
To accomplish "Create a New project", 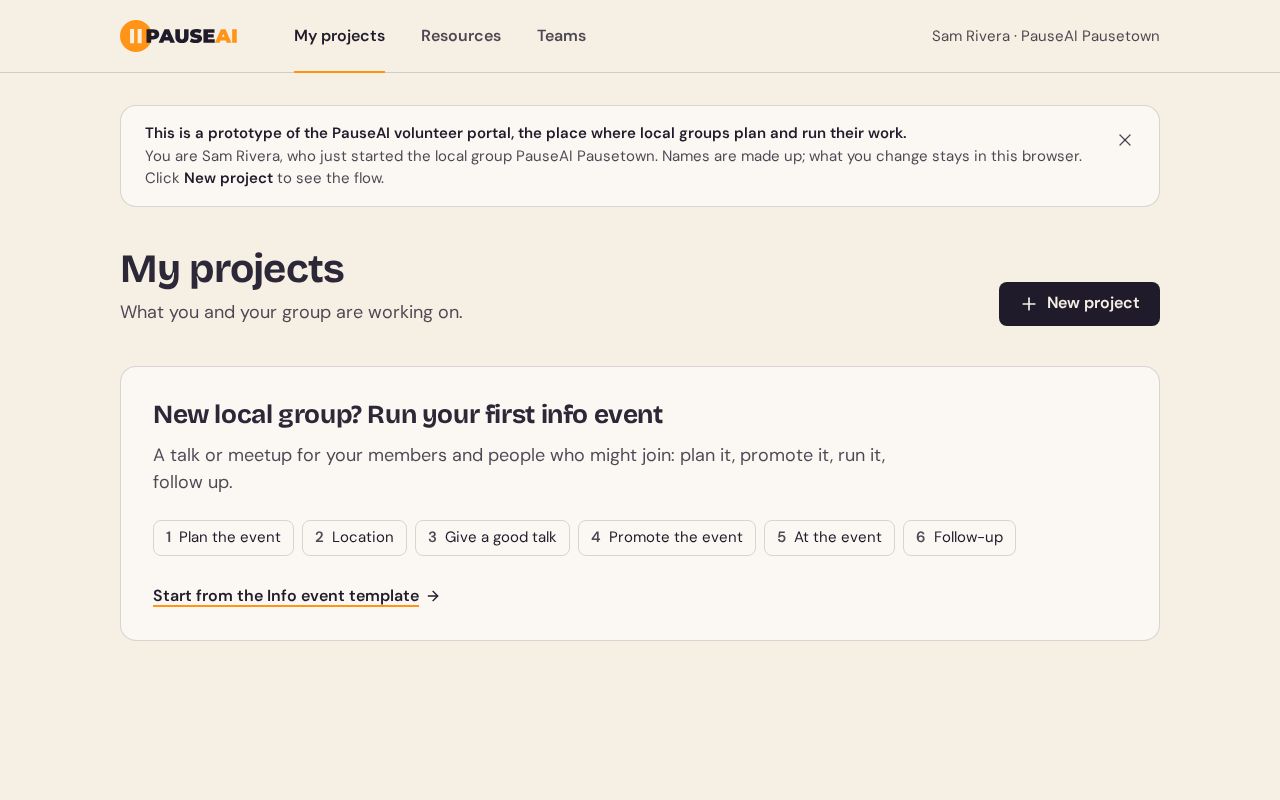I will point(1079,304).
